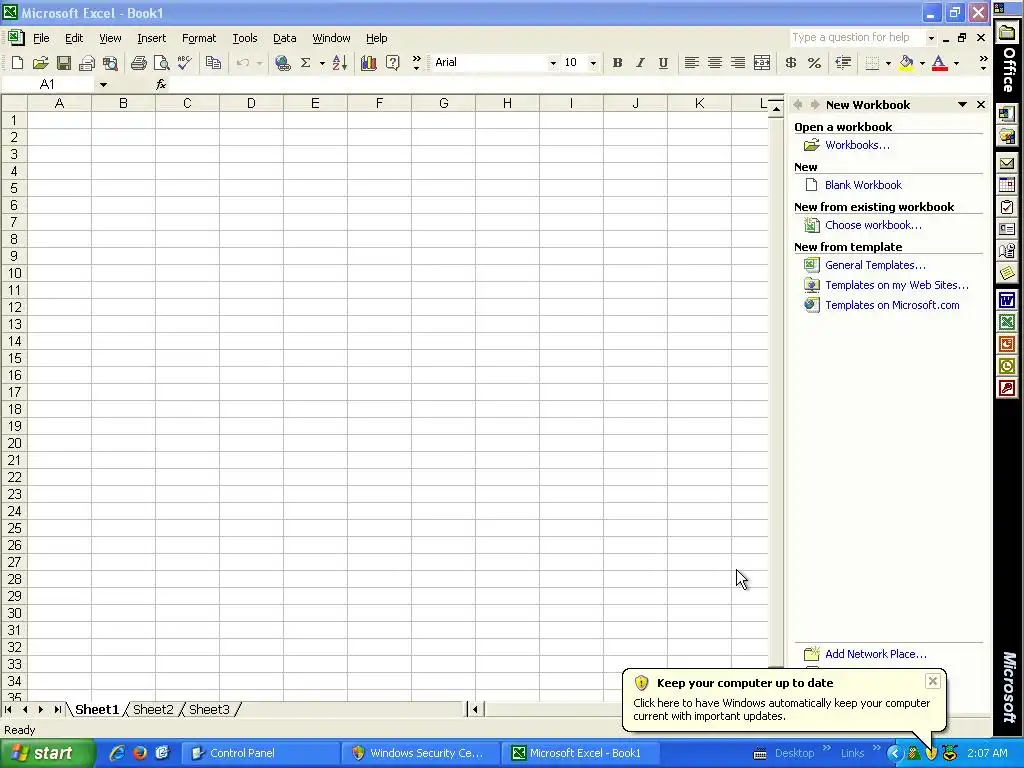
Task: Expand the AutoSum dropdown arrow
Action: coord(322,63)
